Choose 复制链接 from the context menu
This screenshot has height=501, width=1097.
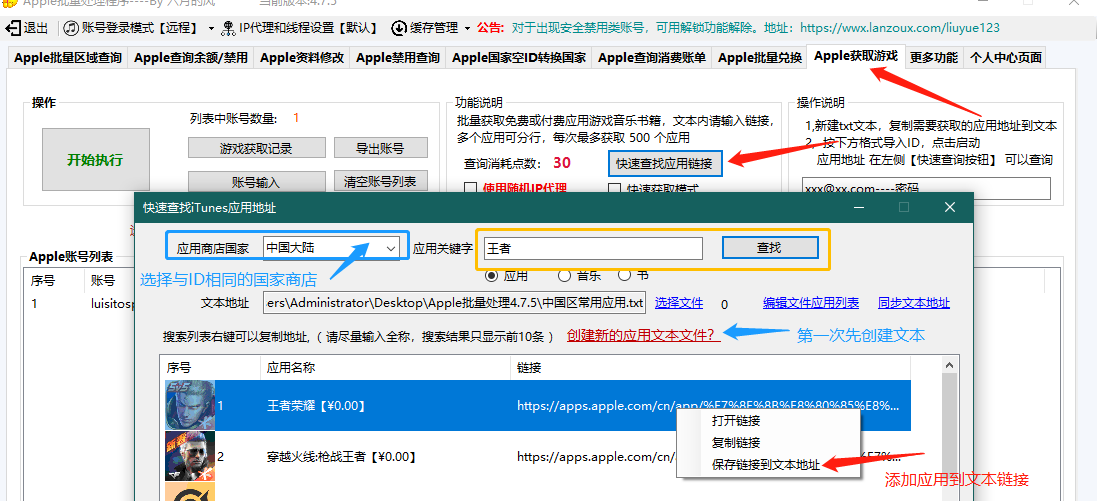(x=736, y=443)
